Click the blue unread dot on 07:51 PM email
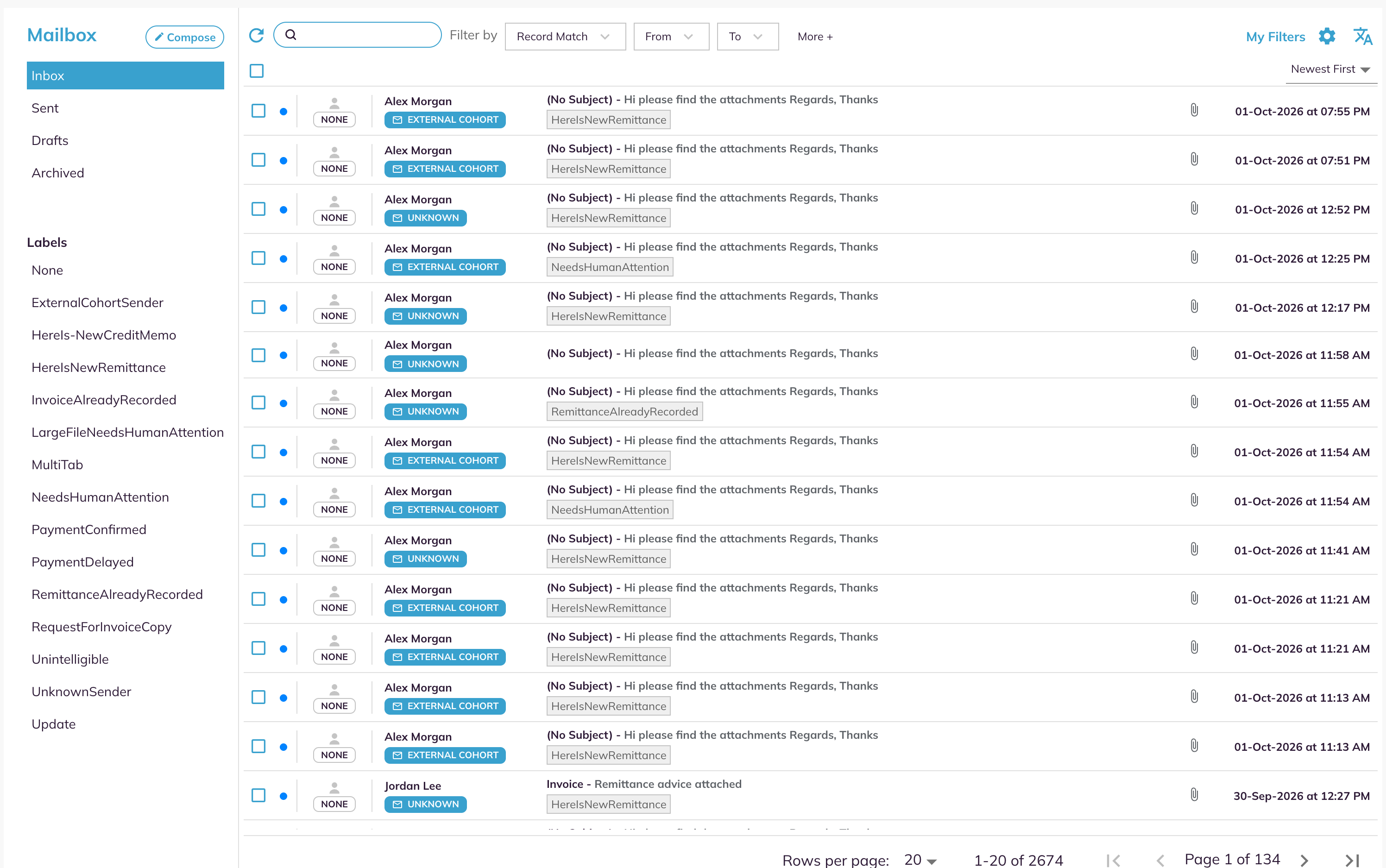 point(283,160)
